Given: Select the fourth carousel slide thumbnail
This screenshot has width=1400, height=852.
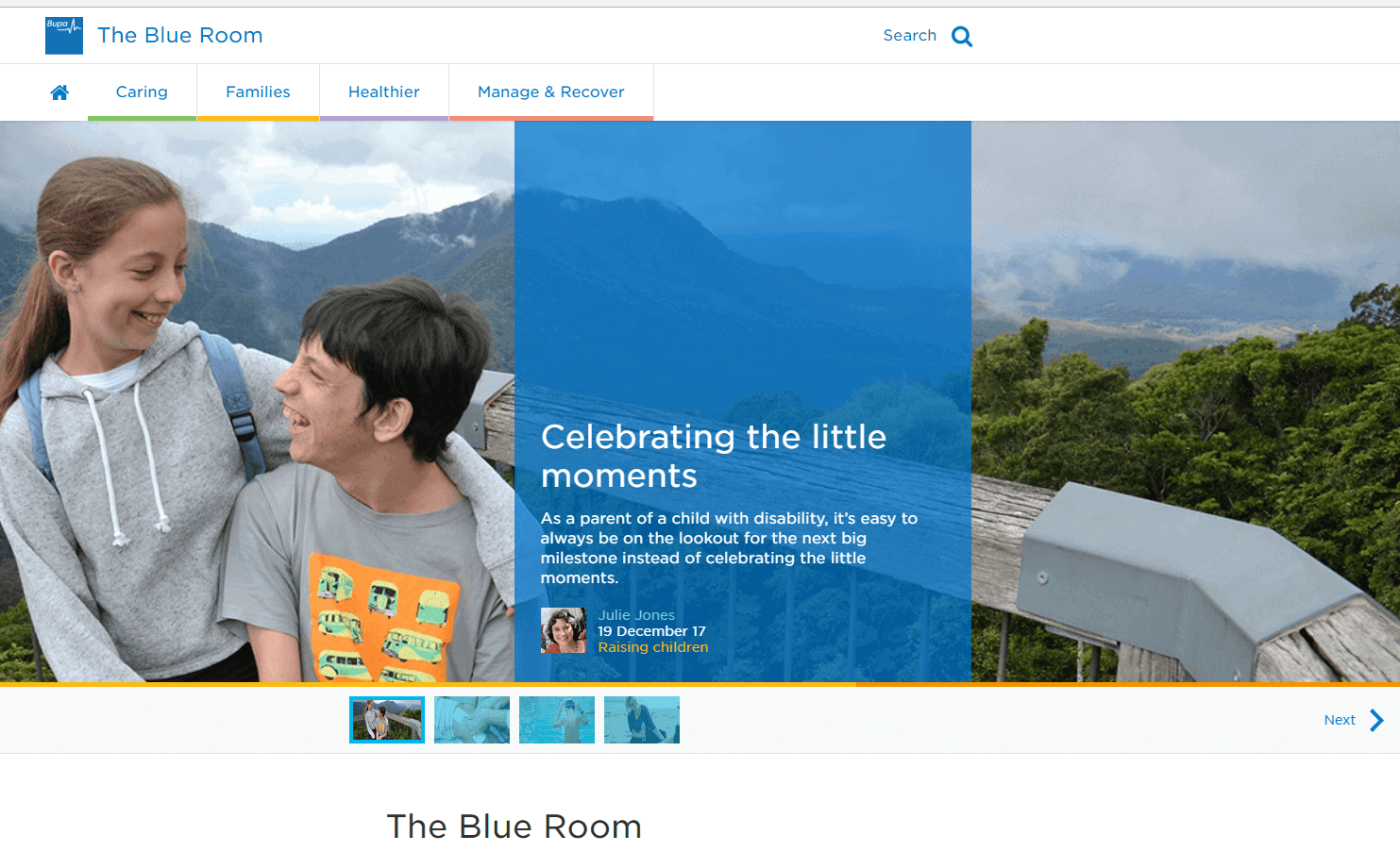Looking at the screenshot, I should (x=642, y=720).
